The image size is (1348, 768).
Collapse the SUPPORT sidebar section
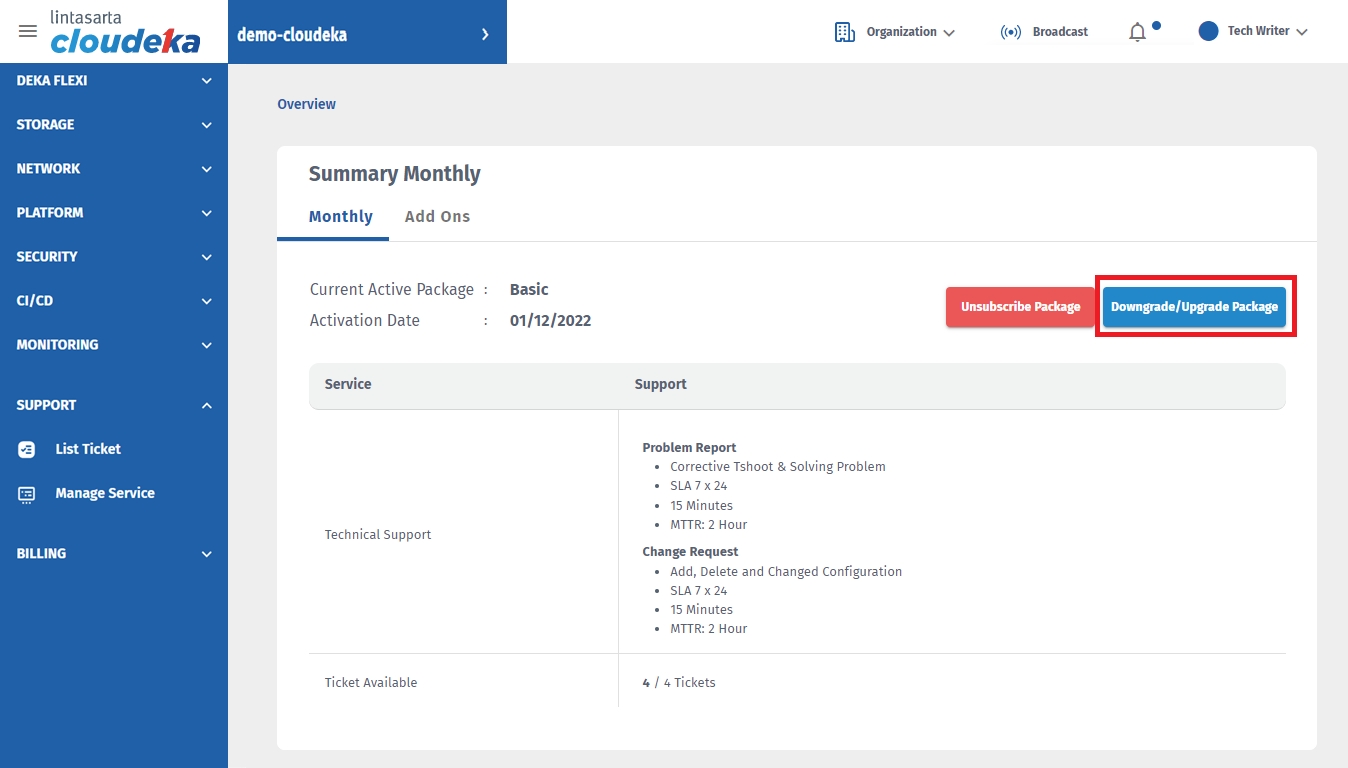[206, 406]
